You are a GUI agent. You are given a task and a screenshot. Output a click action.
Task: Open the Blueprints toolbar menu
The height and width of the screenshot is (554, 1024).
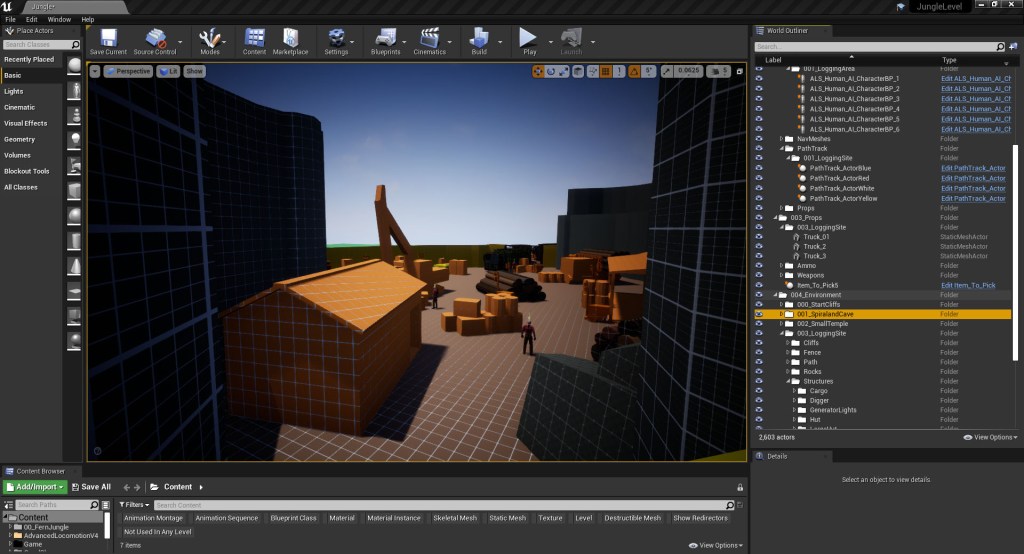click(x=385, y=40)
